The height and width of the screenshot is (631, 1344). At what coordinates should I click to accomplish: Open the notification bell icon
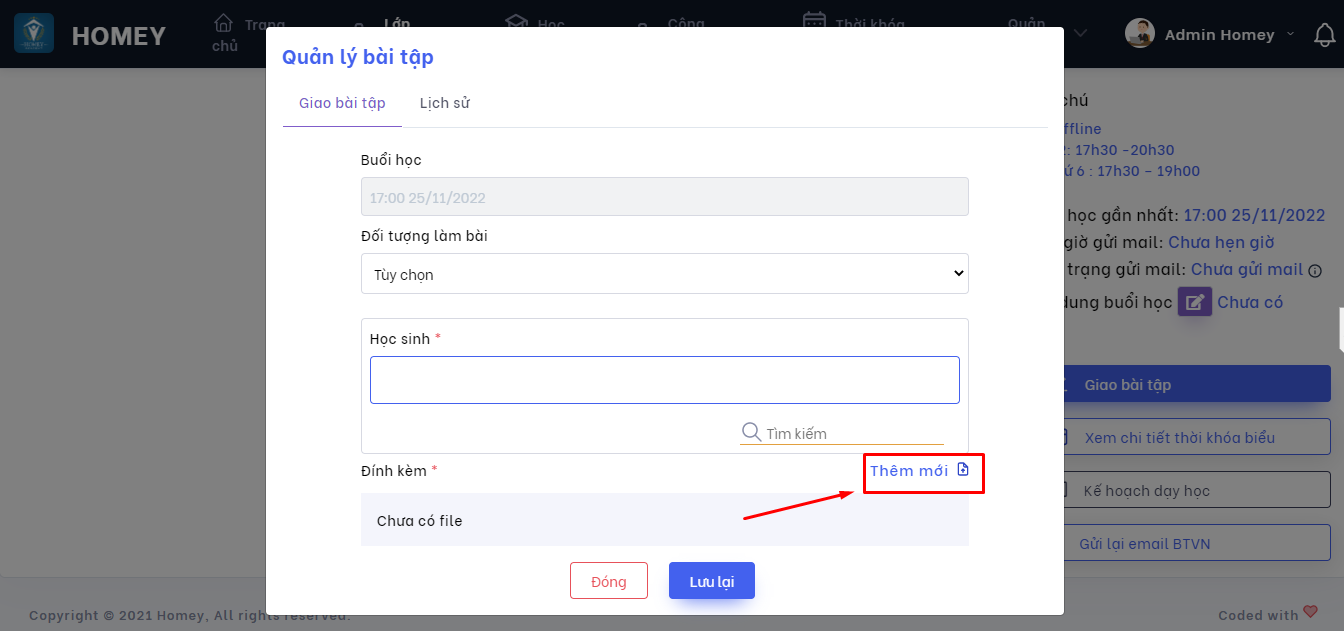pyautogui.click(x=1324, y=35)
